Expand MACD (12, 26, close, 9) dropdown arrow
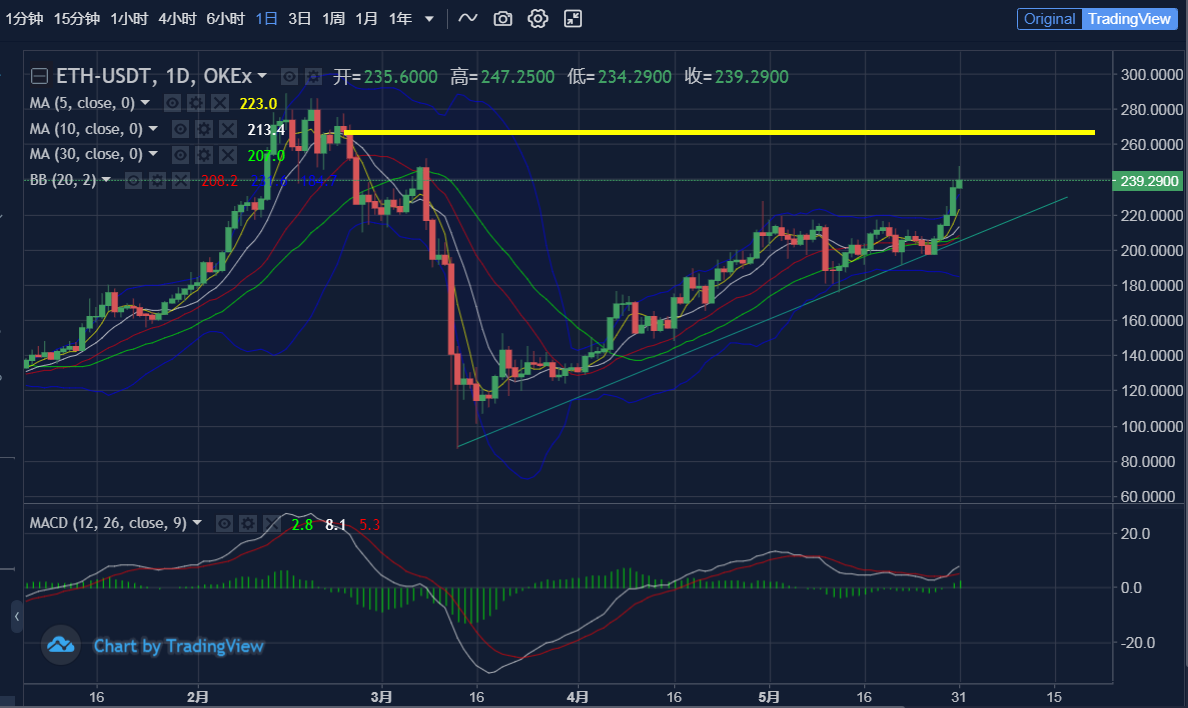 click(x=197, y=522)
